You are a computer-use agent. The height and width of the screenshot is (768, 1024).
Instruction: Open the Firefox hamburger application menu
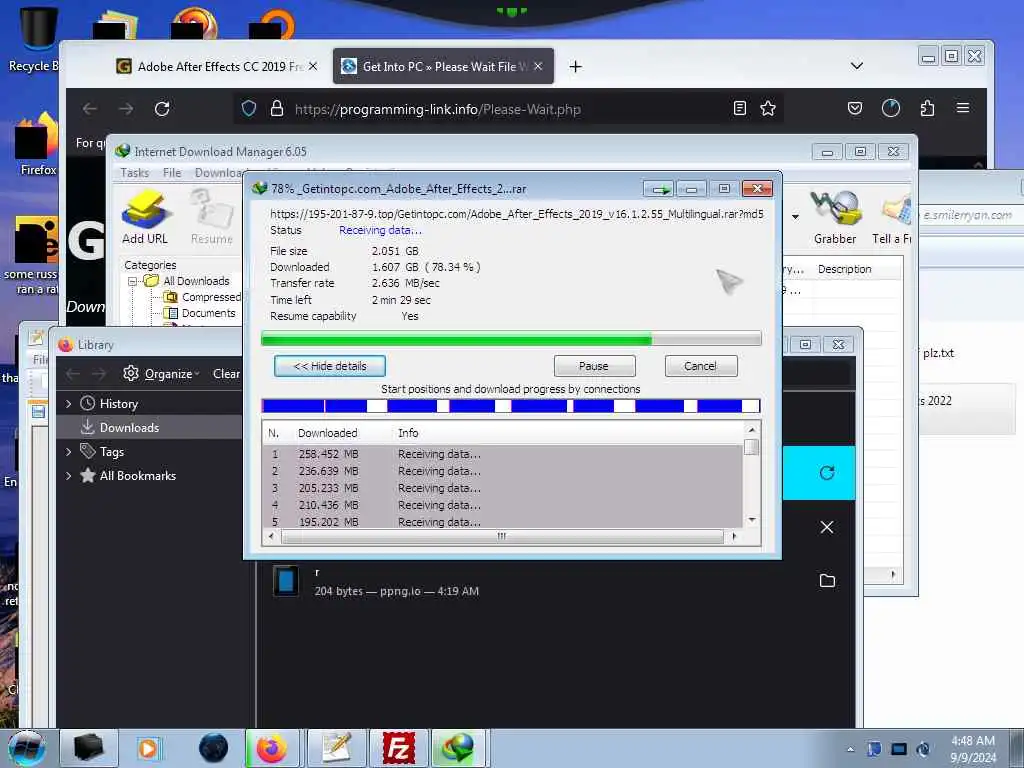click(x=963, y=108)
